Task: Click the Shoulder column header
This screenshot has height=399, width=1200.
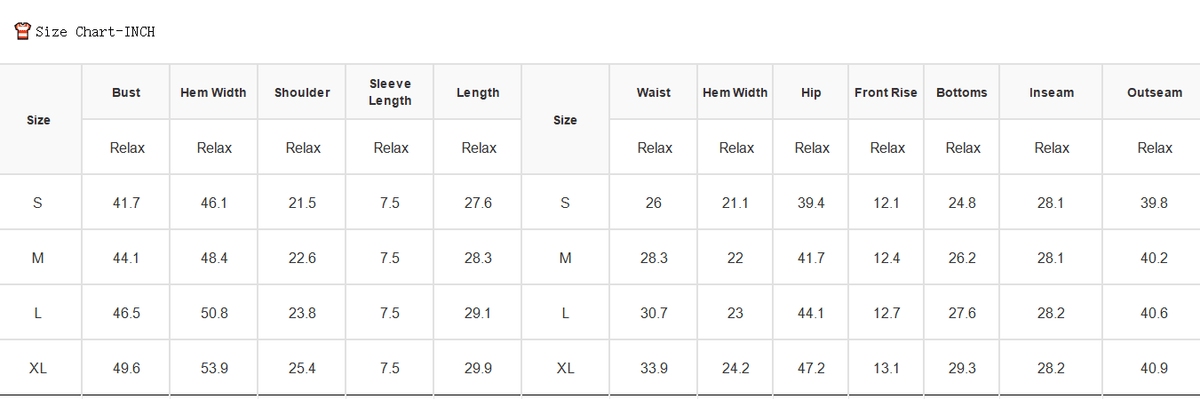Action: click(x=302, y=92)
